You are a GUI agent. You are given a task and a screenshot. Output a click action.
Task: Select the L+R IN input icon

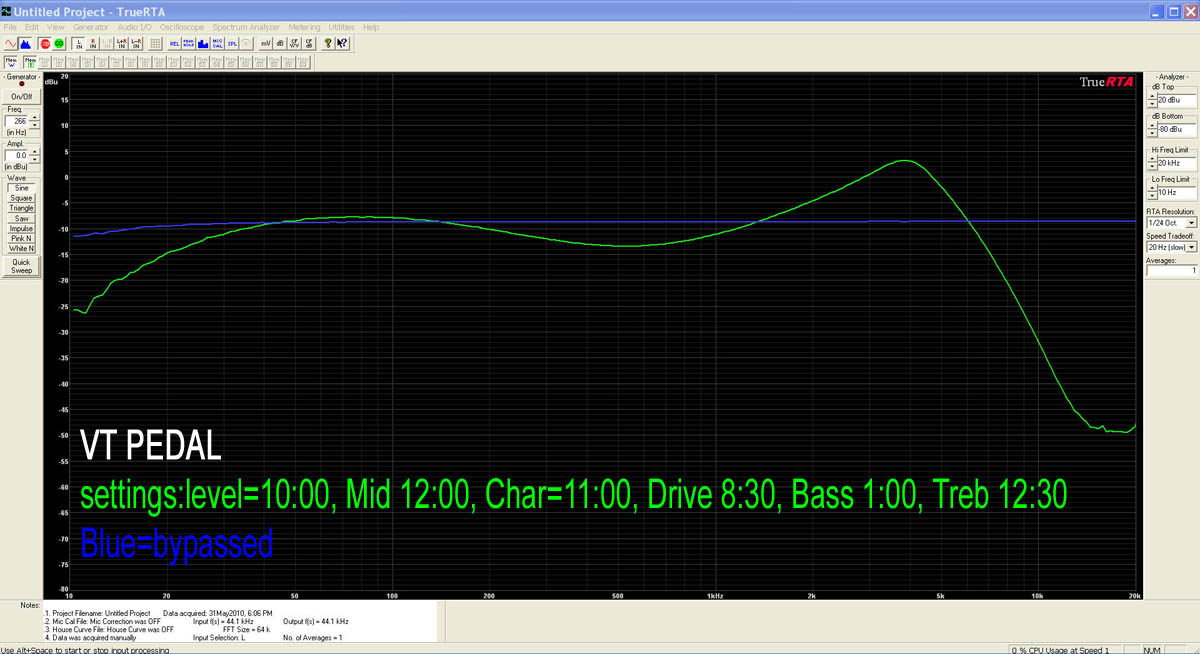[121, 43]
